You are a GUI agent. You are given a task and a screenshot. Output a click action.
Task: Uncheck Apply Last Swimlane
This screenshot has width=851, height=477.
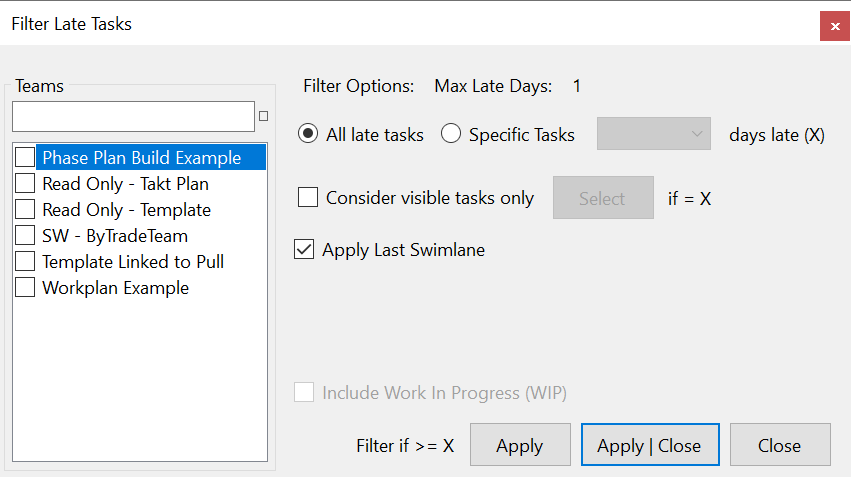click(x=304, y=250)
